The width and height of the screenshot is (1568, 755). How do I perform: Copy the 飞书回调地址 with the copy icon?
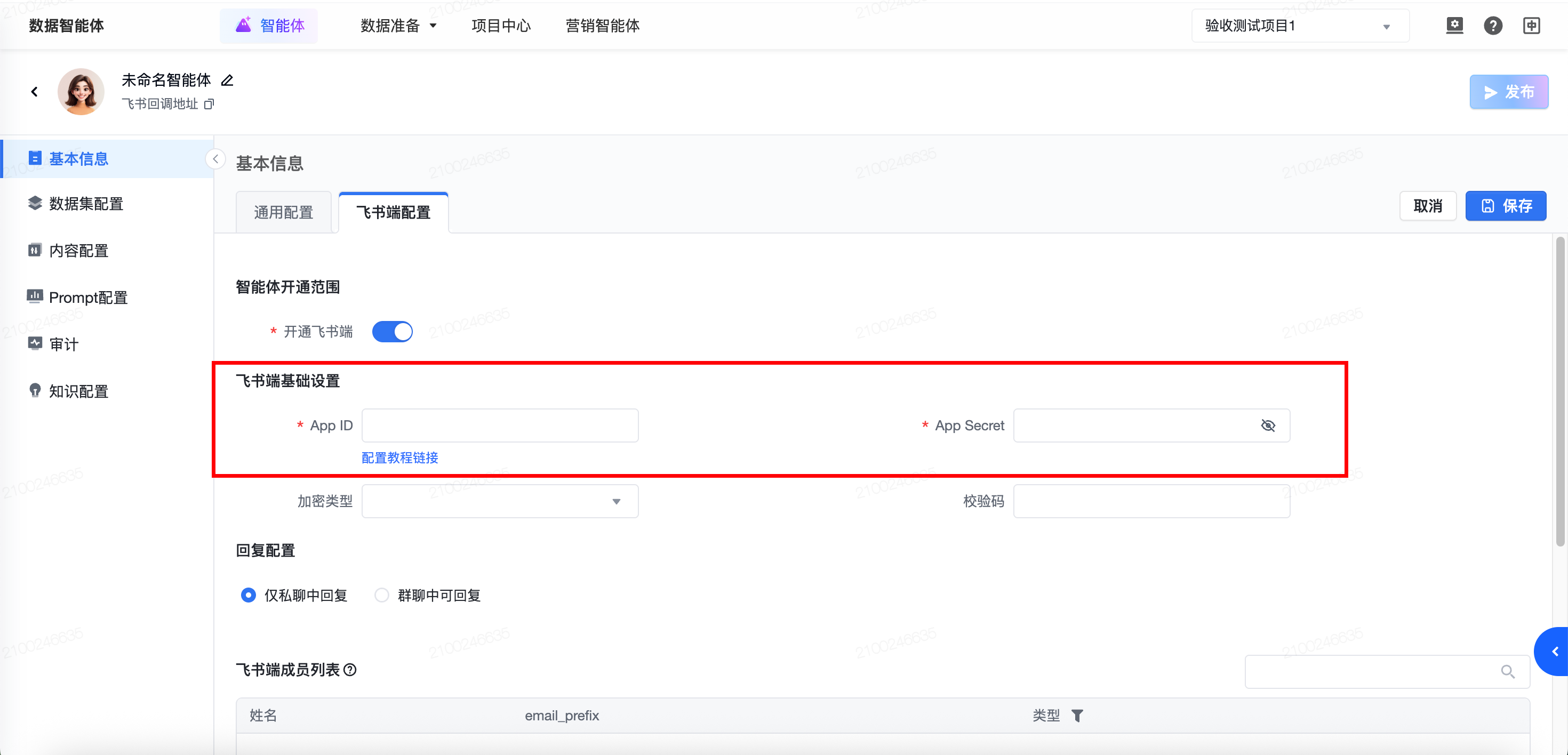point(209,104)
